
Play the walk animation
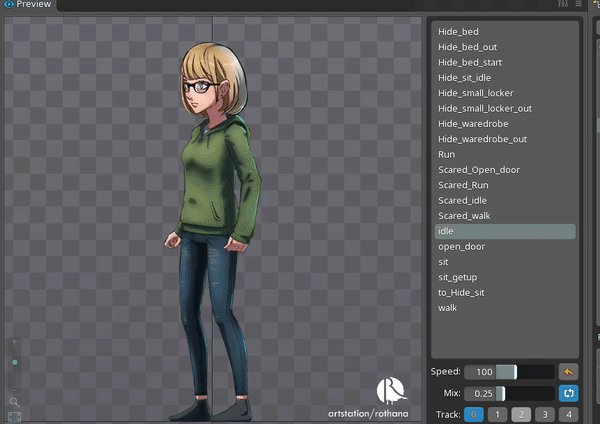[x=505, y=308]
